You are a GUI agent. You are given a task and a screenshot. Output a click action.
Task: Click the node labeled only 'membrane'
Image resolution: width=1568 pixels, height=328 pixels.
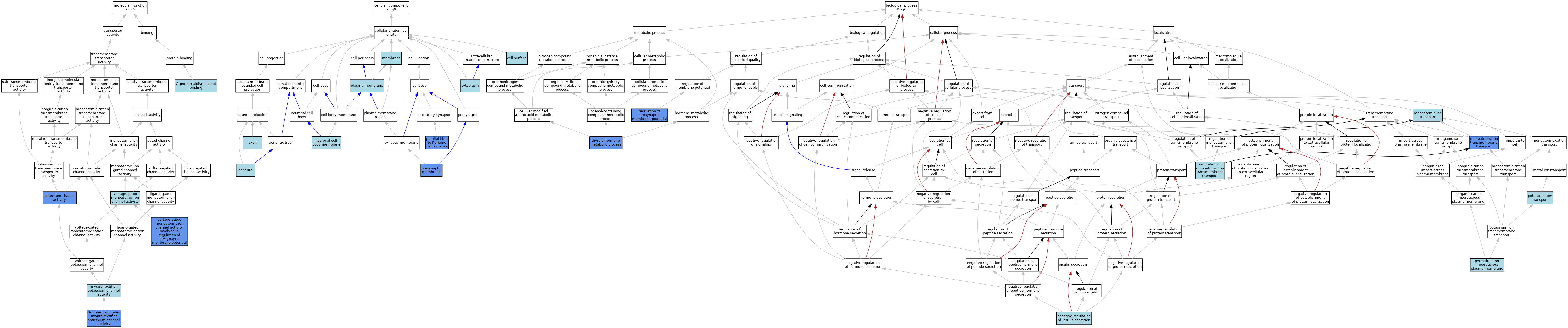(x=391, y=58)
